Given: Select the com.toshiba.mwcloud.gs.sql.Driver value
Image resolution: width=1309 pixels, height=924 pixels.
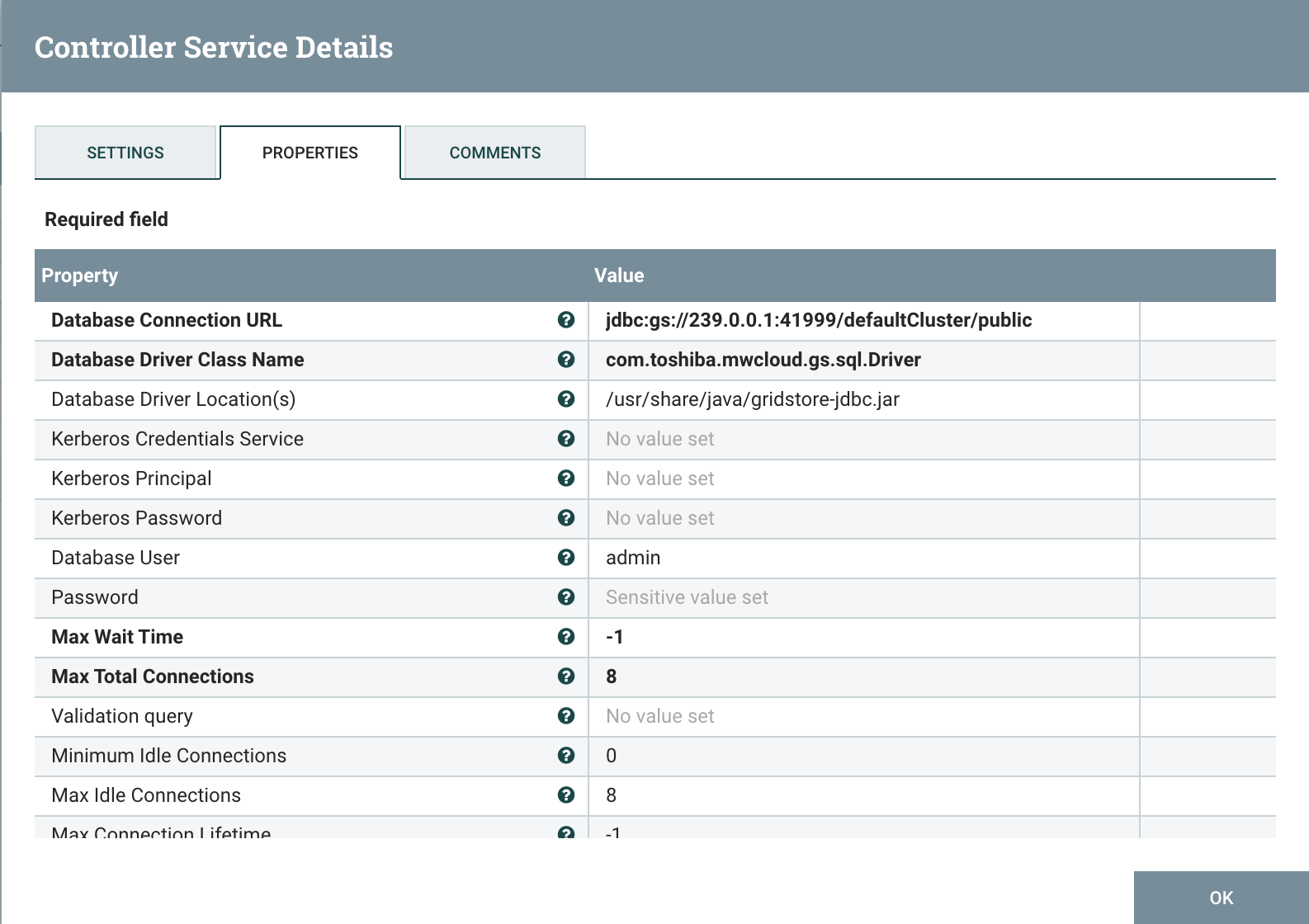Looking at the screenshot, I should coord(763,360).
